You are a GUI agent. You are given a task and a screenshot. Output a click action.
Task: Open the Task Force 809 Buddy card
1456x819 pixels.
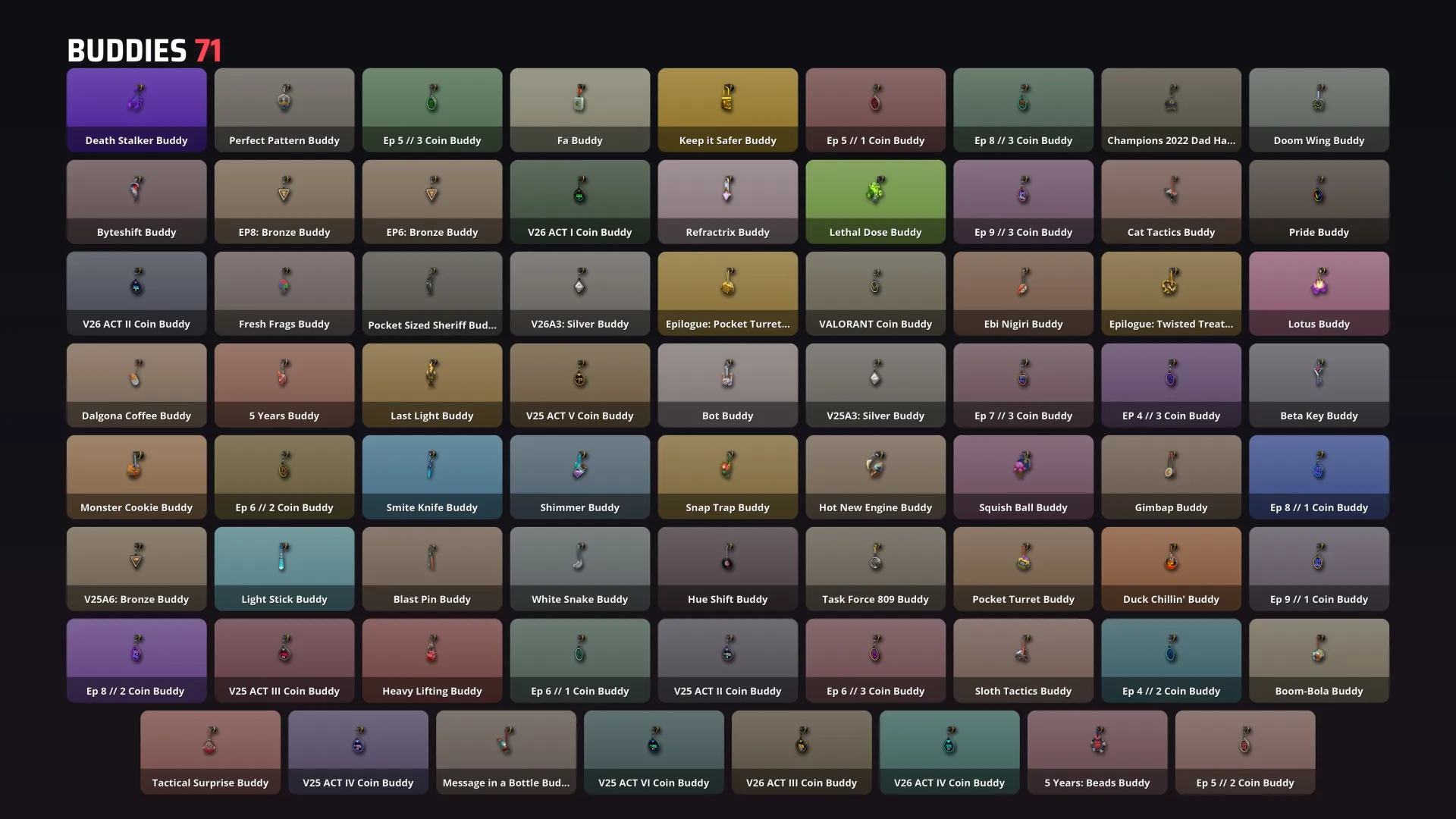click(x=876, y=569)
